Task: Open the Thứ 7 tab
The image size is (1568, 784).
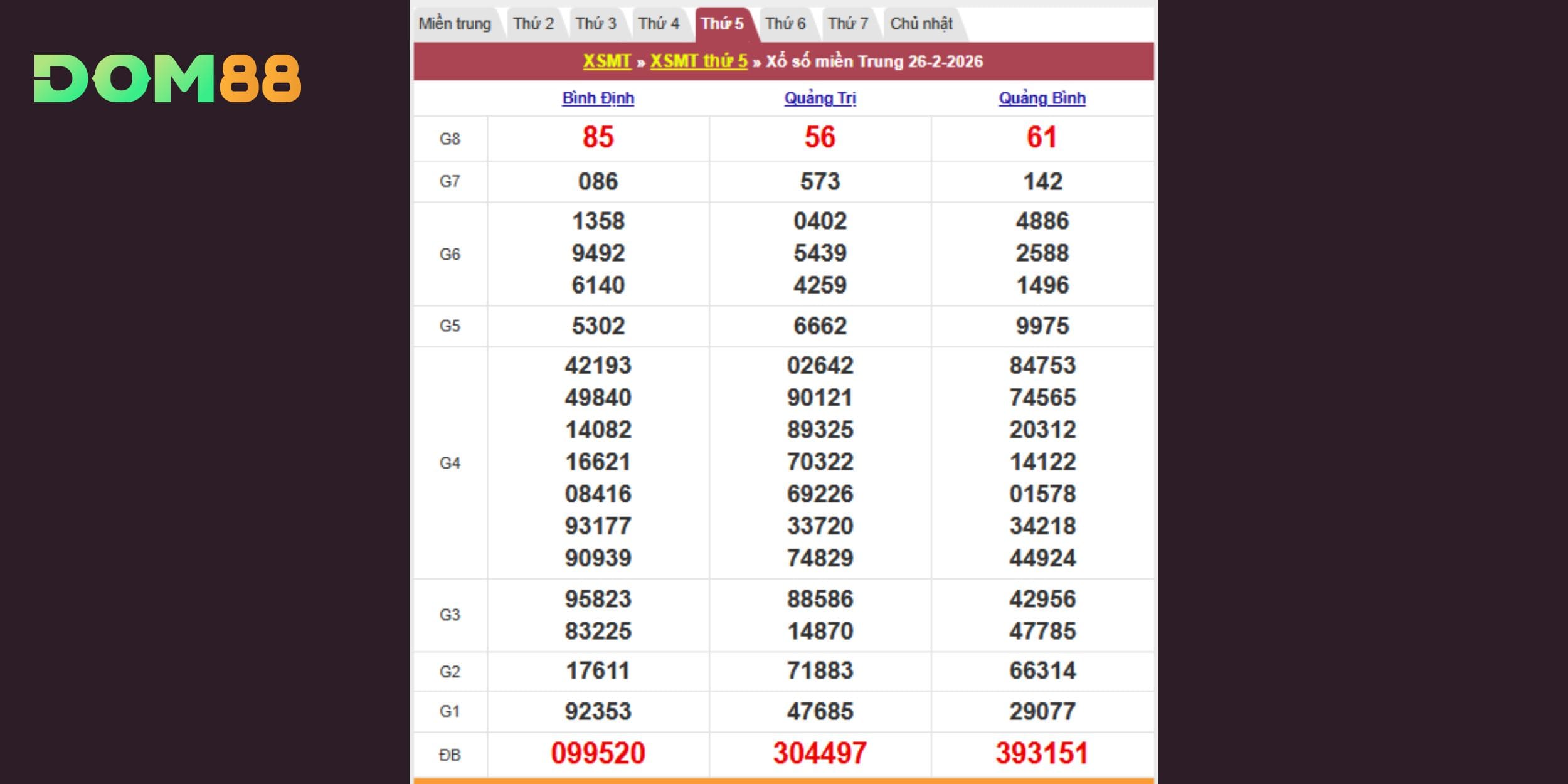Action: click(x=848, y=24)
